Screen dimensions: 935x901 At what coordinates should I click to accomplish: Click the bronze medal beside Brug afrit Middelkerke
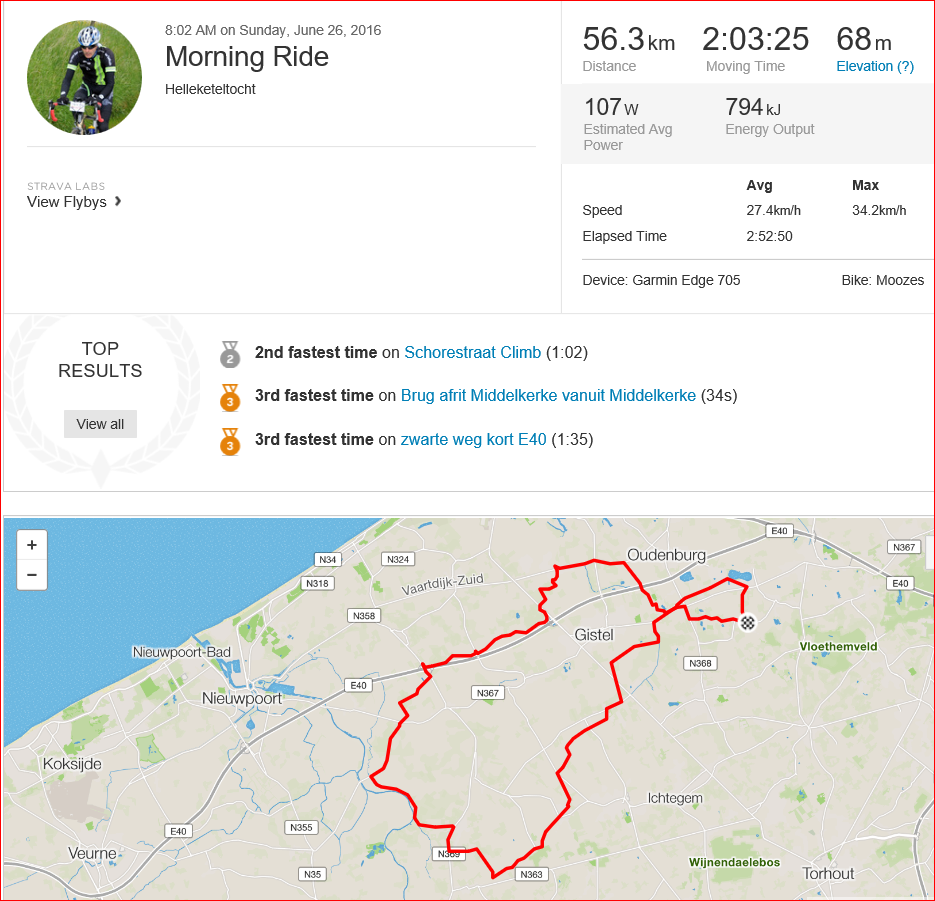point(230,398)
